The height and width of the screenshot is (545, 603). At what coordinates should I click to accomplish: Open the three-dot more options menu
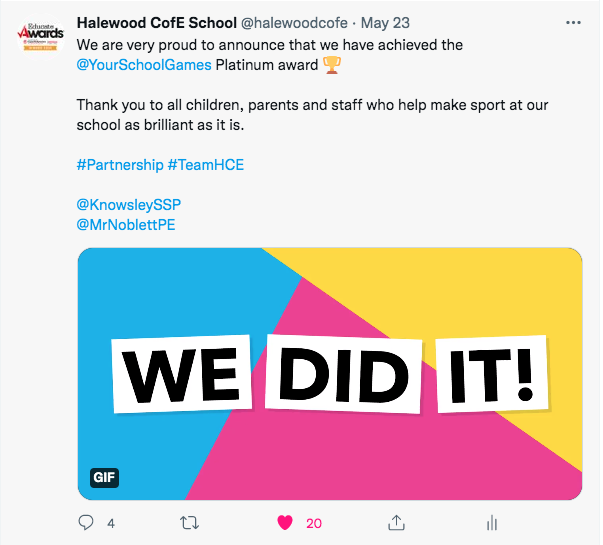(572, 22)
